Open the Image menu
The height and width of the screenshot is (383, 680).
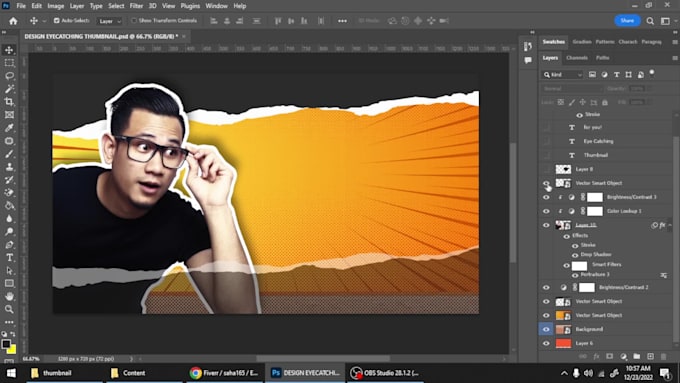(x=56, y=6)
